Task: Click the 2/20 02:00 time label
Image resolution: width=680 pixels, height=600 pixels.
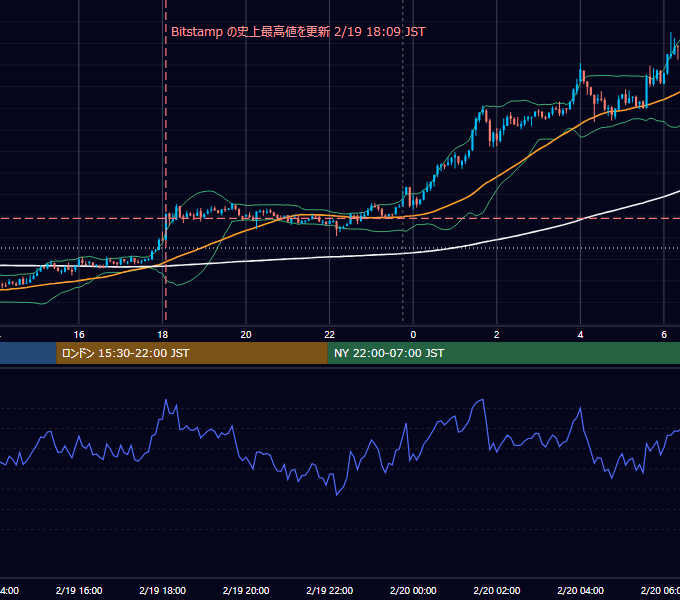Action: [497, 590]
